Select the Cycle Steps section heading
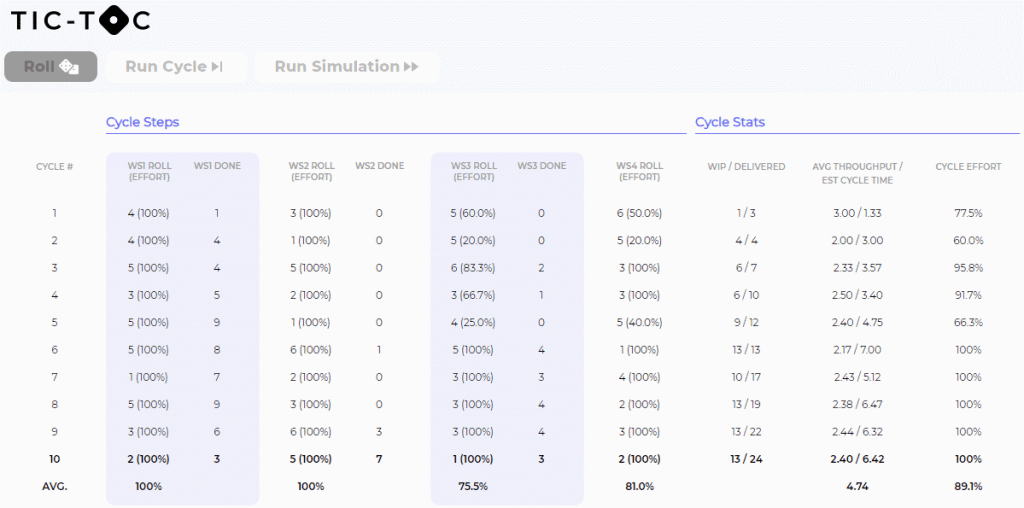Viewport: 1024px width, 508px height. pyautogui.click(x=142, y=122)
